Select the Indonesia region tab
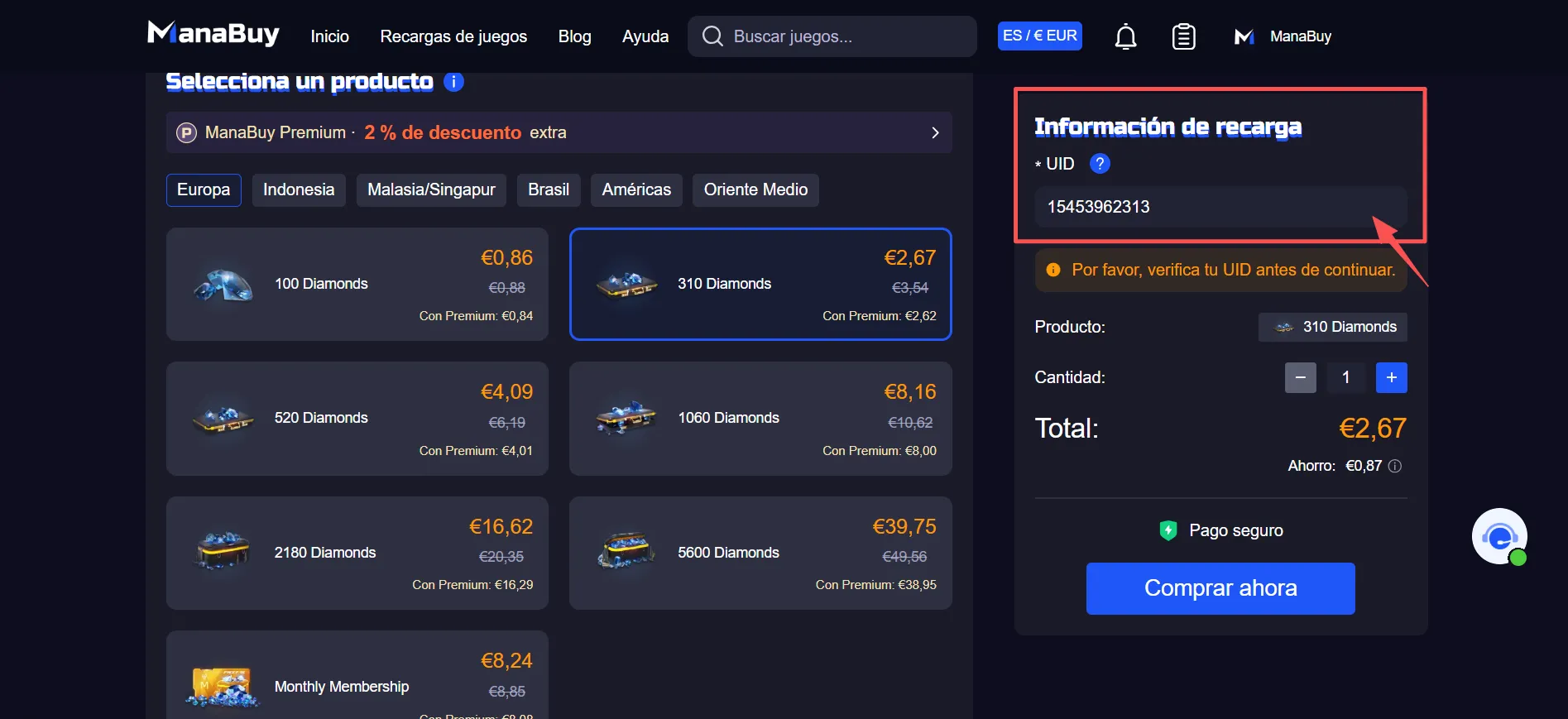 tap(299, 189)
